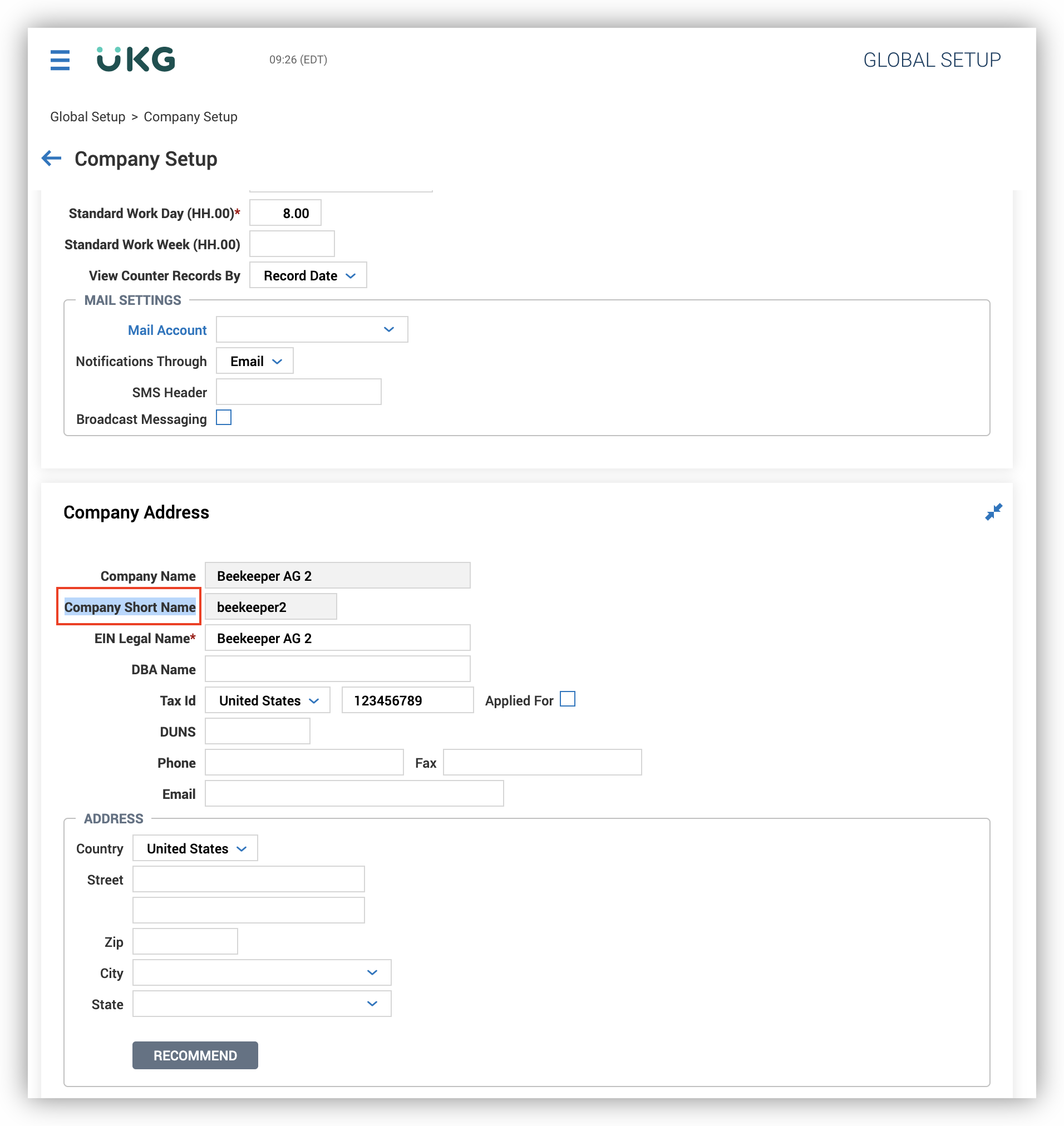Change Notifications Through from Email
1064x1126 pixels.
coord(254,360)
